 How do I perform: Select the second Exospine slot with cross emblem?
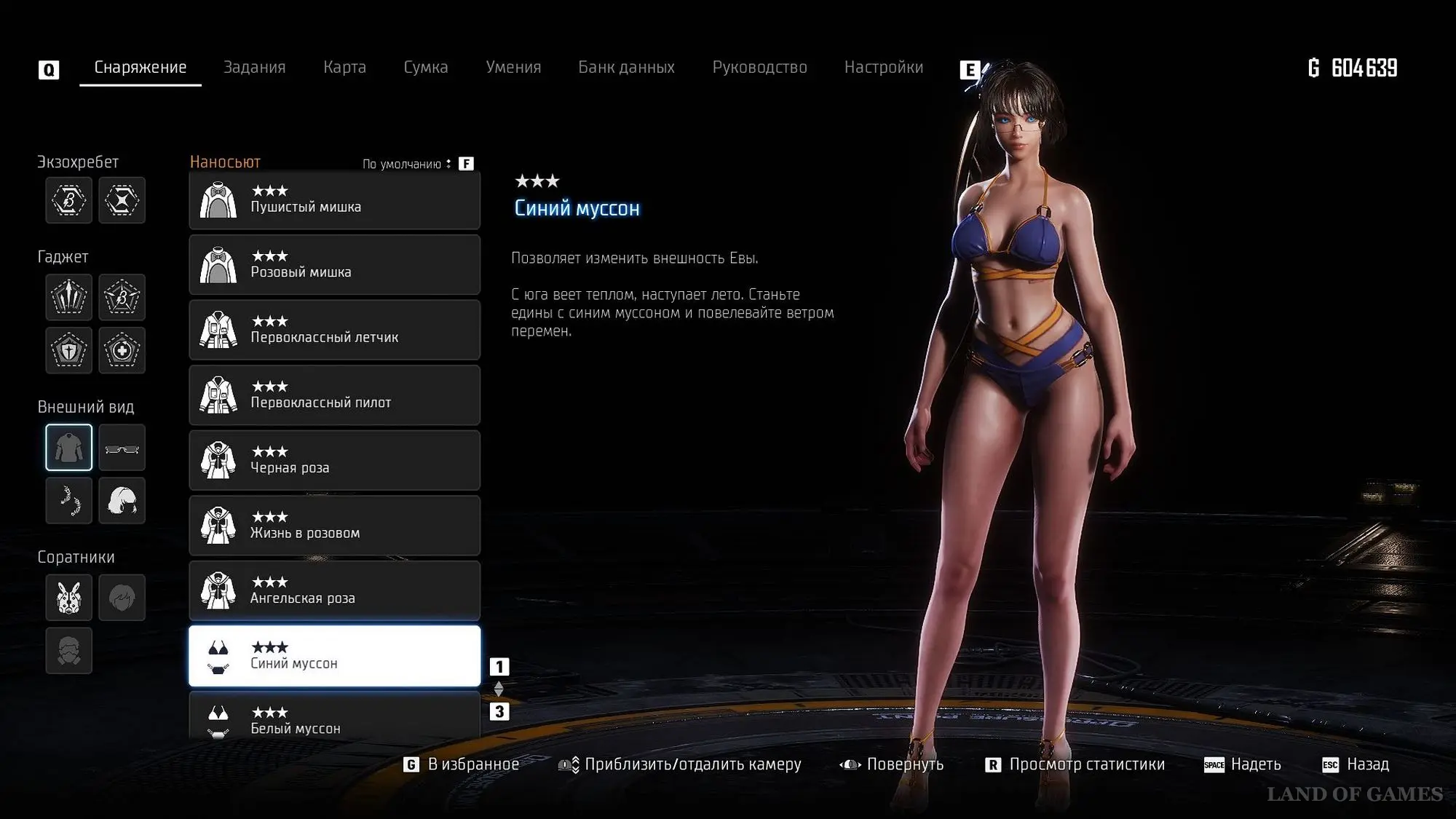pyautogui.click(x=122, y=200)
